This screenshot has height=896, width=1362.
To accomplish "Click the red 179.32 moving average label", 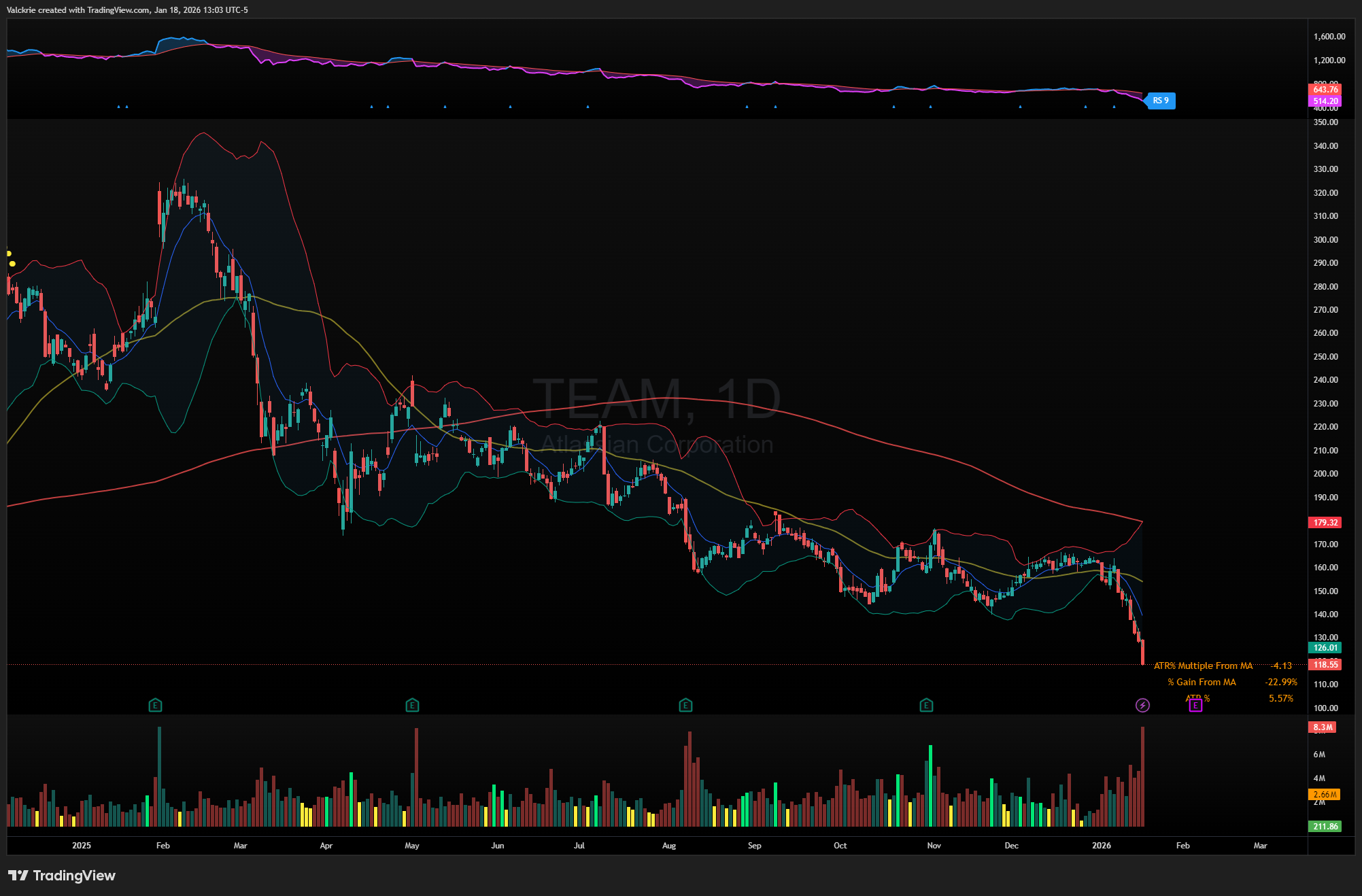I will (1325, 523).
